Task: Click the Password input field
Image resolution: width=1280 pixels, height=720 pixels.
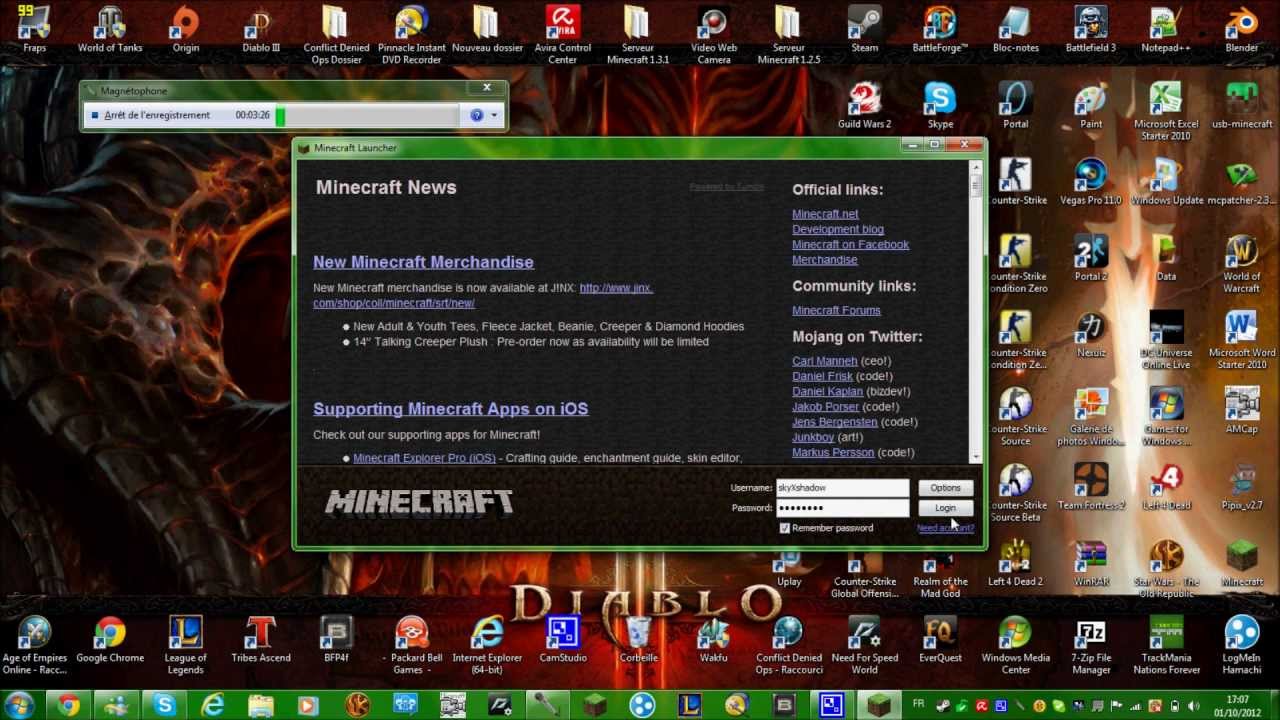Action: (x=843, y=508)
